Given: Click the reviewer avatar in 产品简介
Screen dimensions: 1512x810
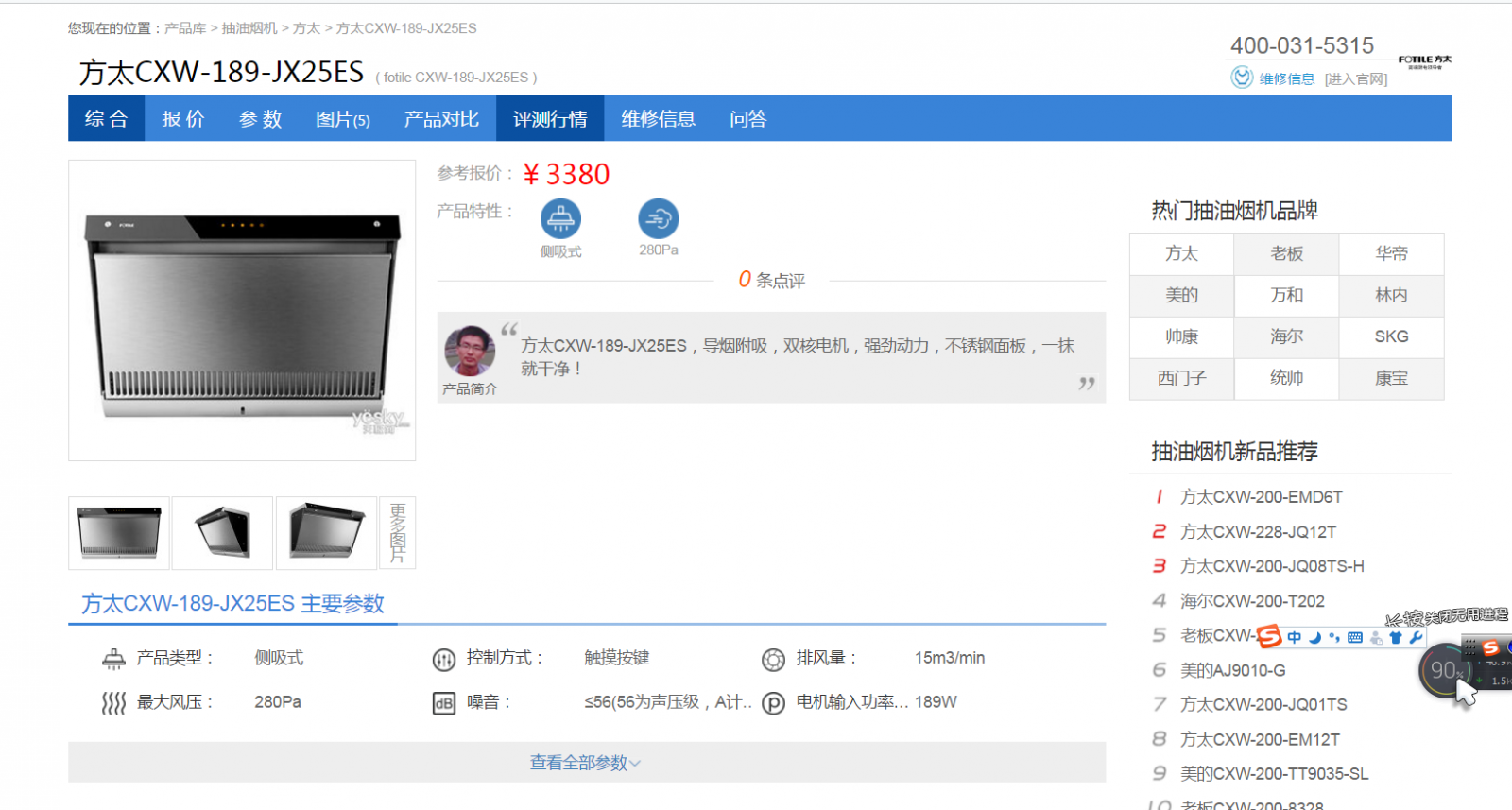Looking at the screenshot, I should click(470, 352).
